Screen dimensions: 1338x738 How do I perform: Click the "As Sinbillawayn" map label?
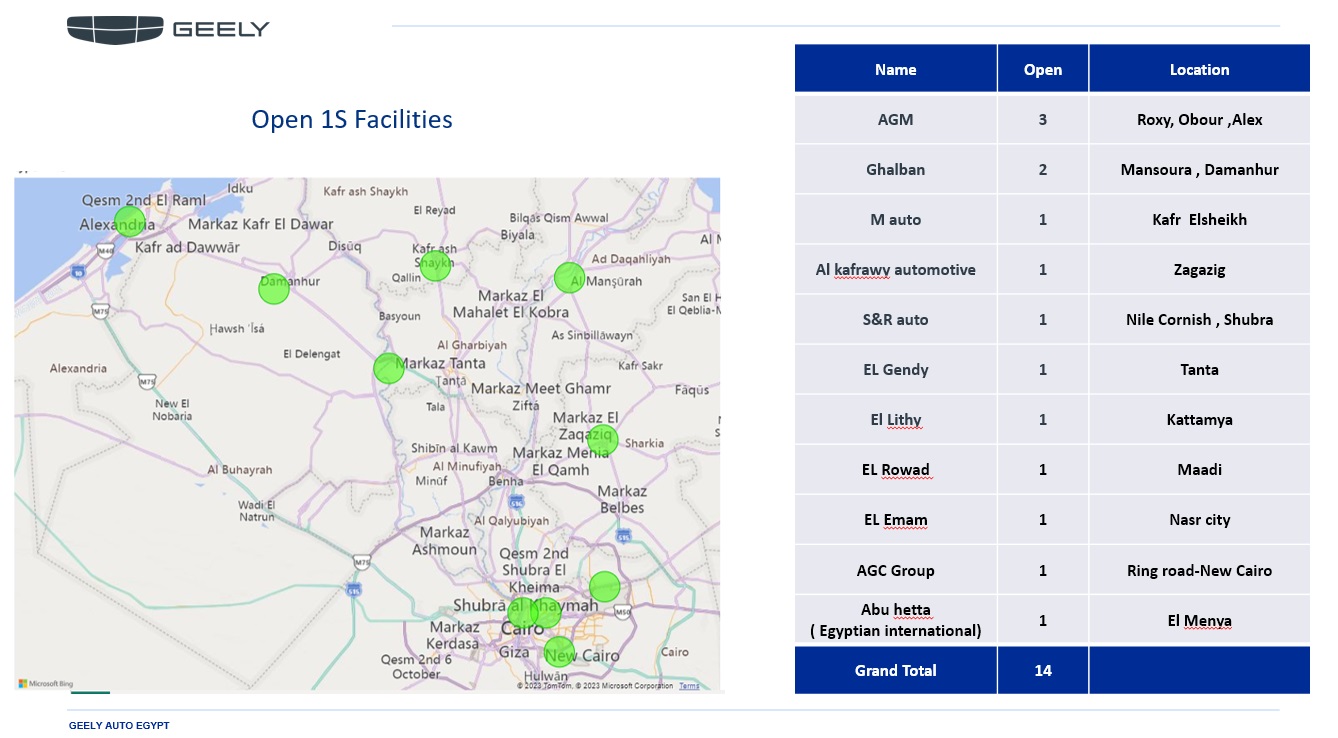593,336
